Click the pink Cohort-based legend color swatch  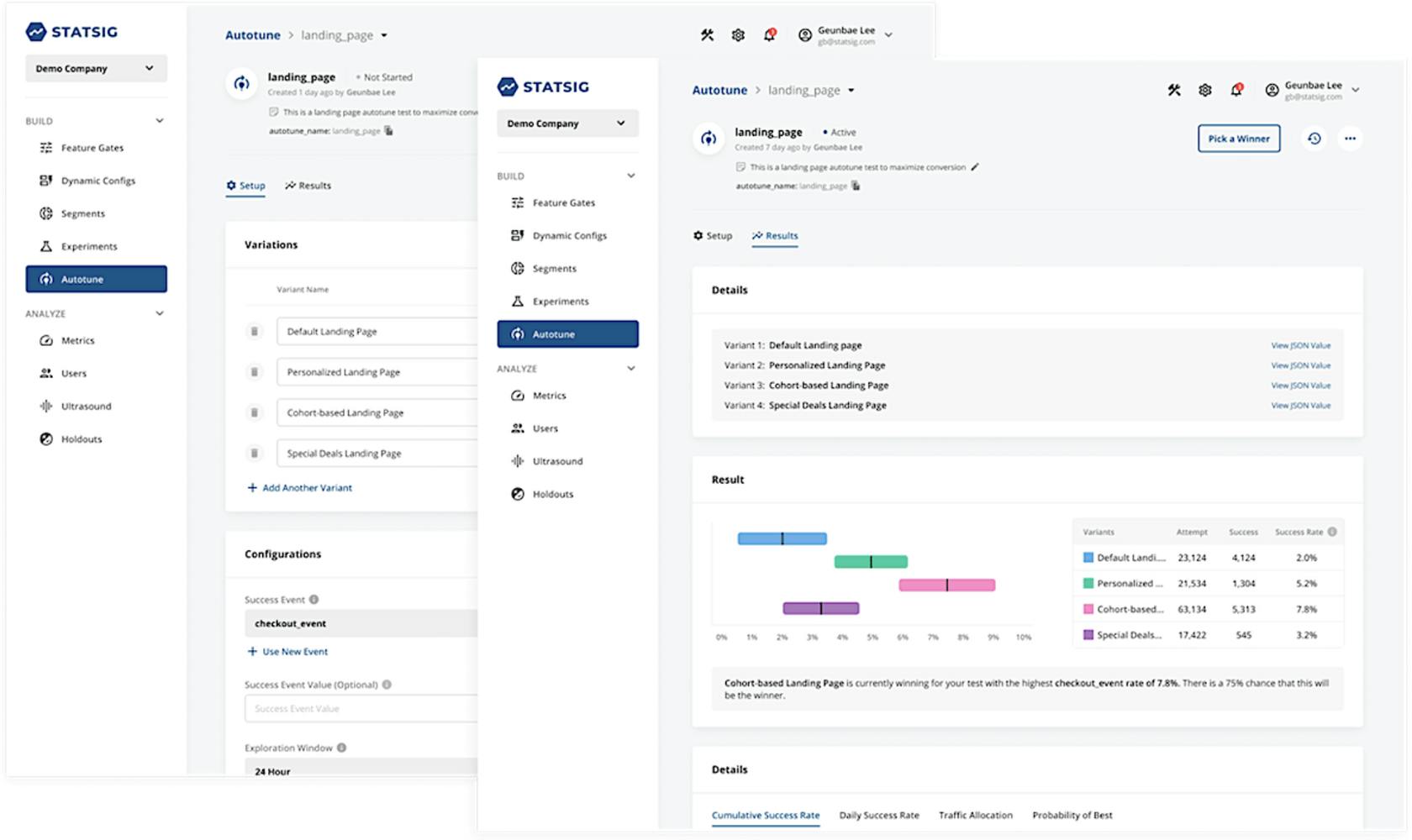tap(1088, 609)
